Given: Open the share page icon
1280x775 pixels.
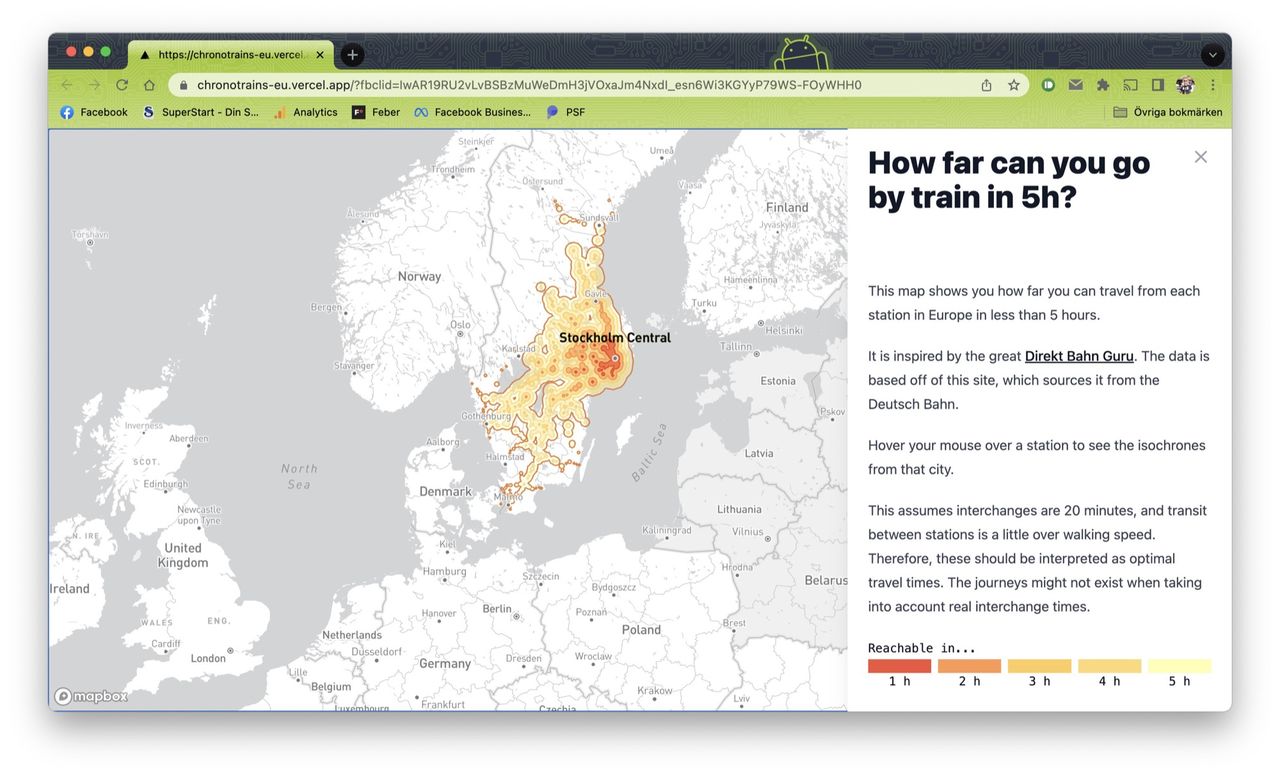Looking at the screenshot, I should click(986, 85).
